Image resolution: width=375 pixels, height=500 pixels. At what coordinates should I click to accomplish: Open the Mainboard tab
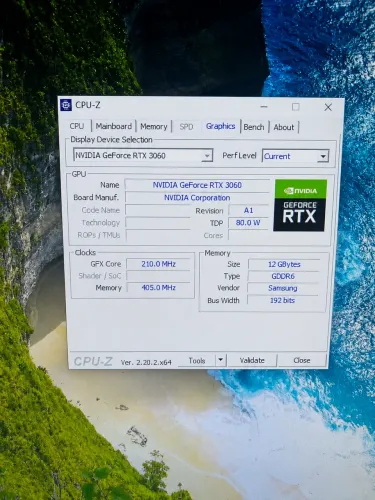114,126
